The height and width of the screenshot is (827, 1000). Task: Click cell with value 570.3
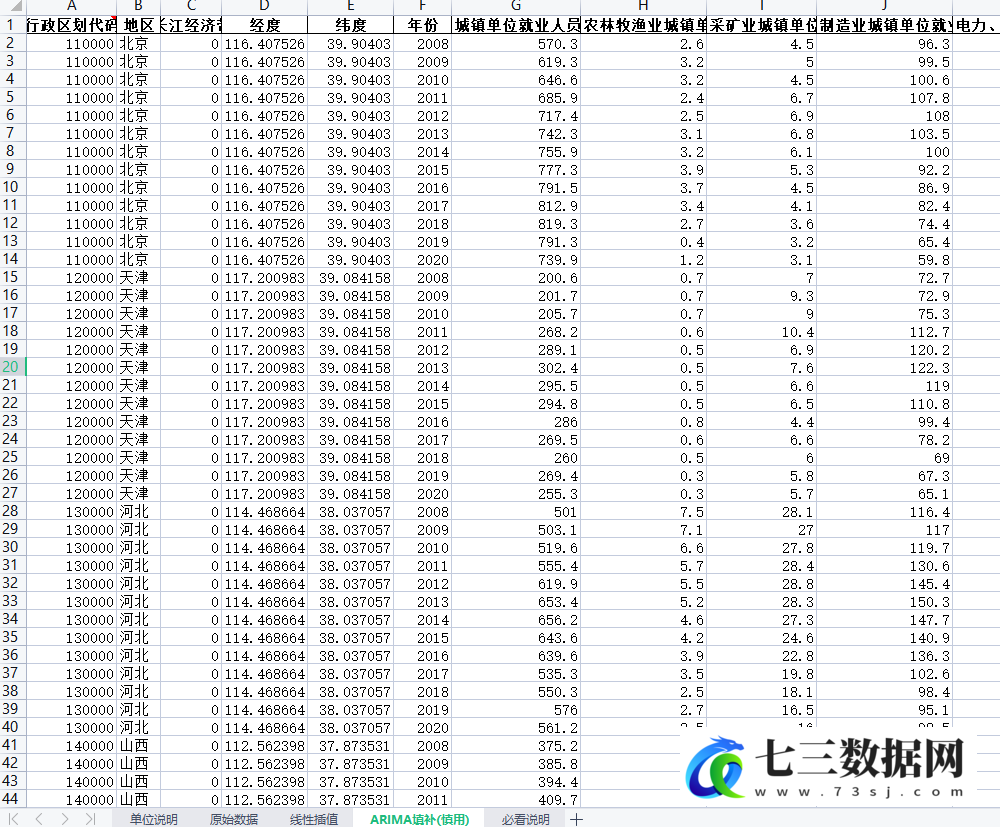[516, 44]
